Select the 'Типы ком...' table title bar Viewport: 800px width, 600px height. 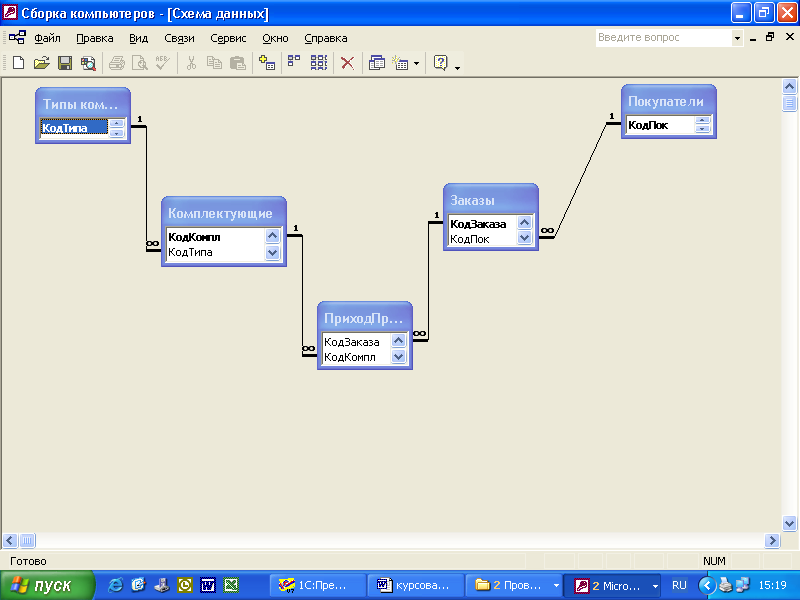click(x=83, y=104)
